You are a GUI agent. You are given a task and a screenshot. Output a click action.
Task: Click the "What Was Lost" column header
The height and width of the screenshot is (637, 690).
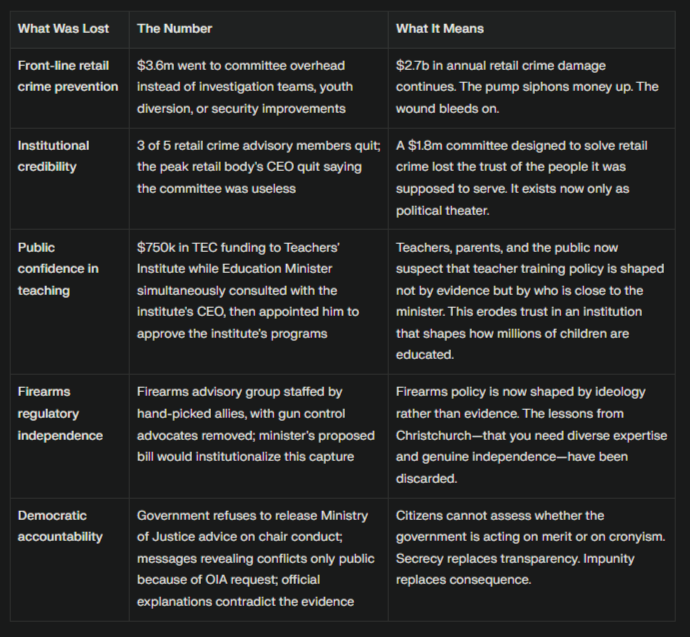click(64, 28)
